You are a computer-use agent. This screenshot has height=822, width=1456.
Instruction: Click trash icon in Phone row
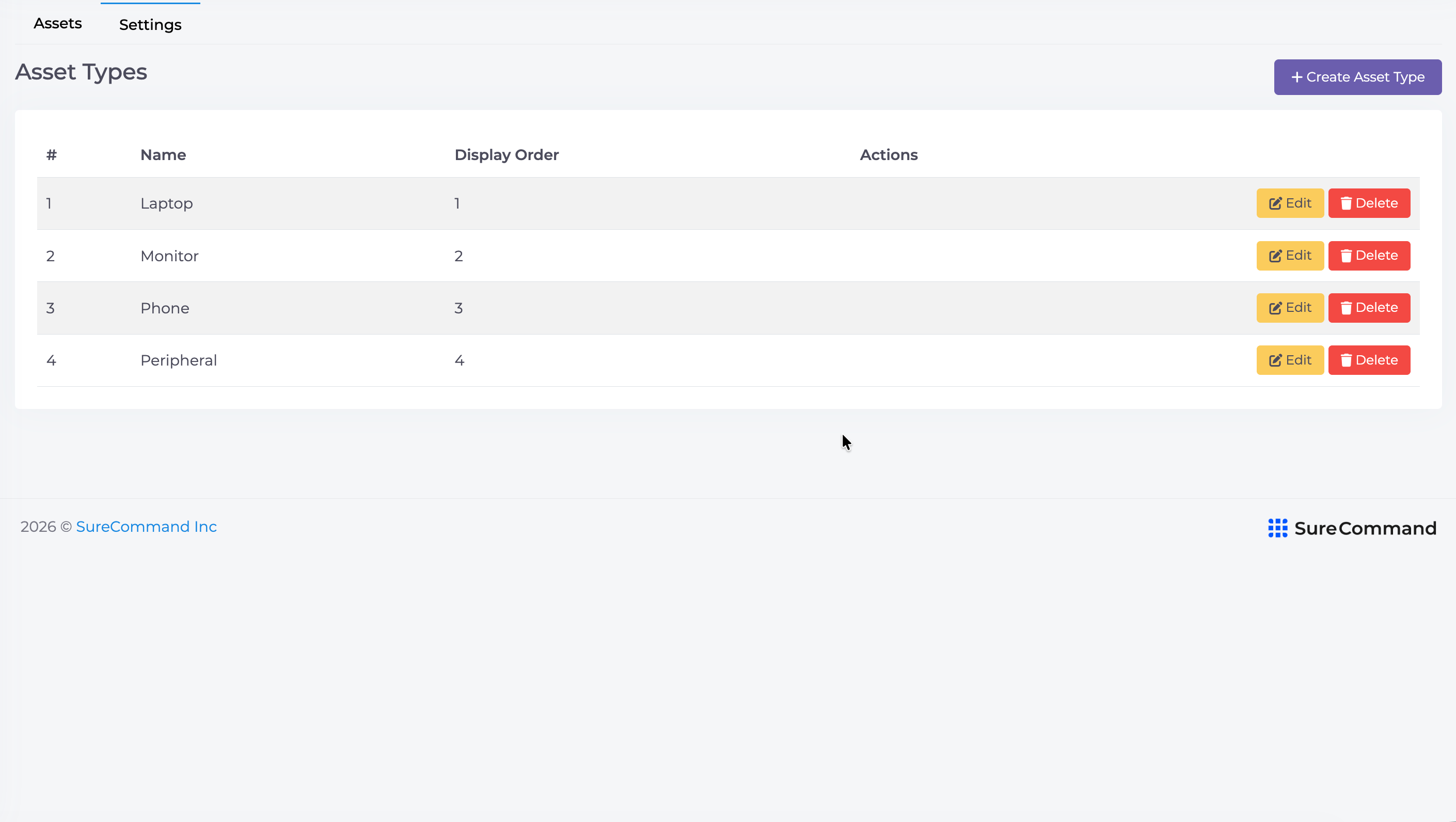click(1346, 308)
